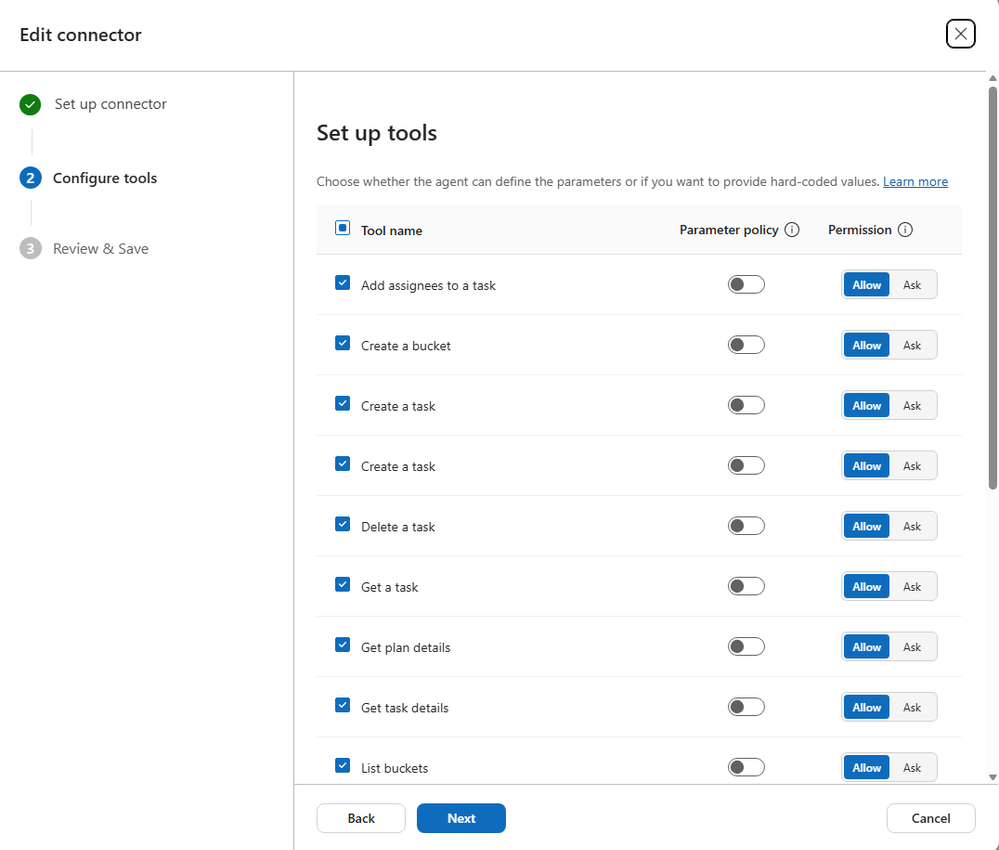The image size is (999, 850).
Task: Click the 'Create a bucket' label
Action: tap(406, 346)
